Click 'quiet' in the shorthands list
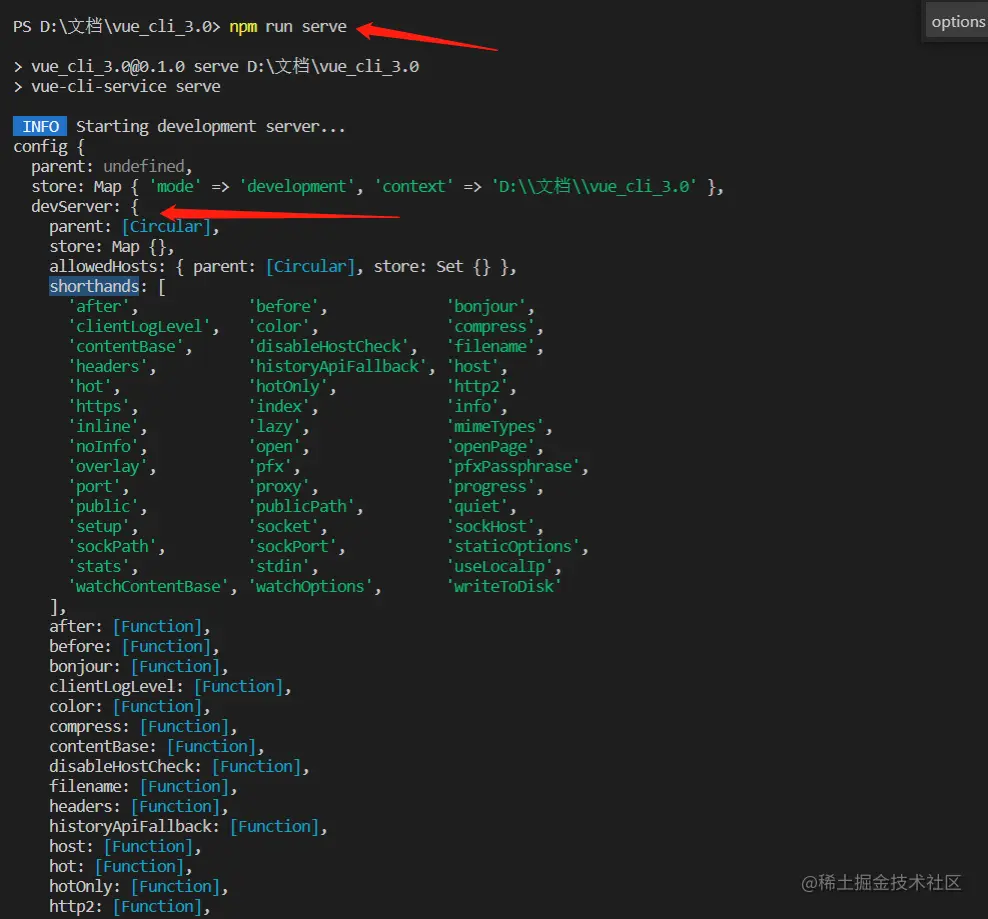 coord(477,507)
